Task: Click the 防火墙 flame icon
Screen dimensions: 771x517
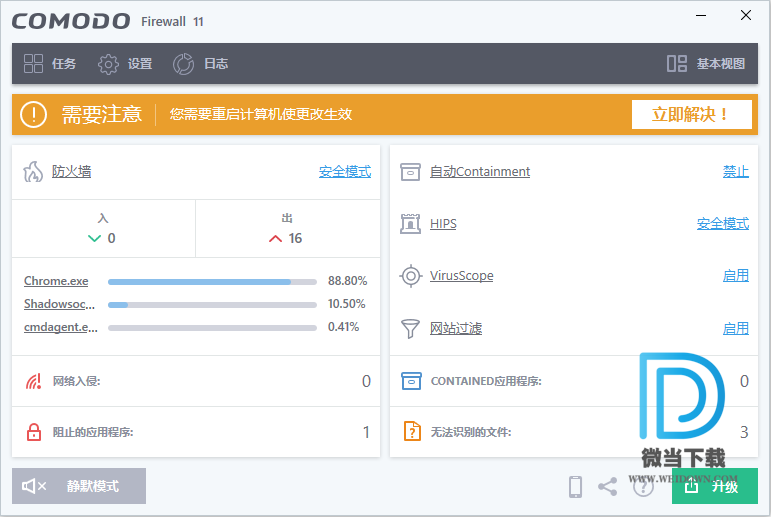Action: pyautogui.click(x=33, y=172)
